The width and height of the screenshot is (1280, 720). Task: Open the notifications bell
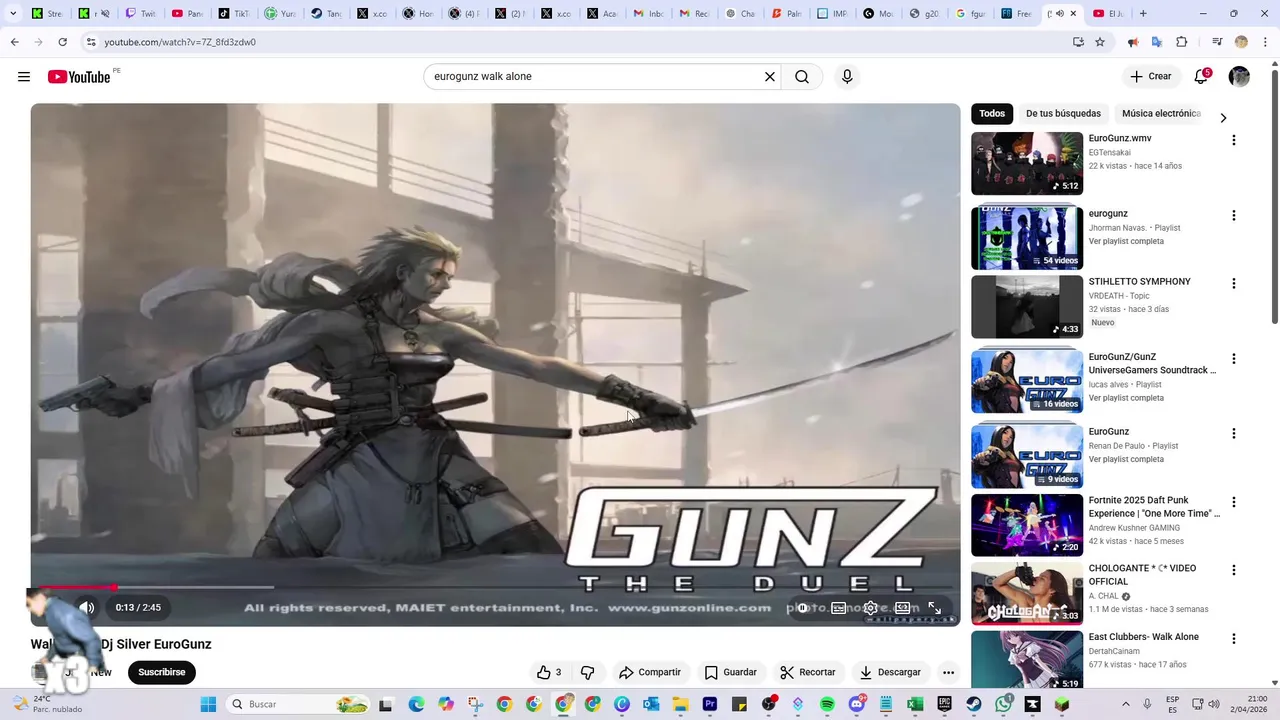coord(1202,76)
